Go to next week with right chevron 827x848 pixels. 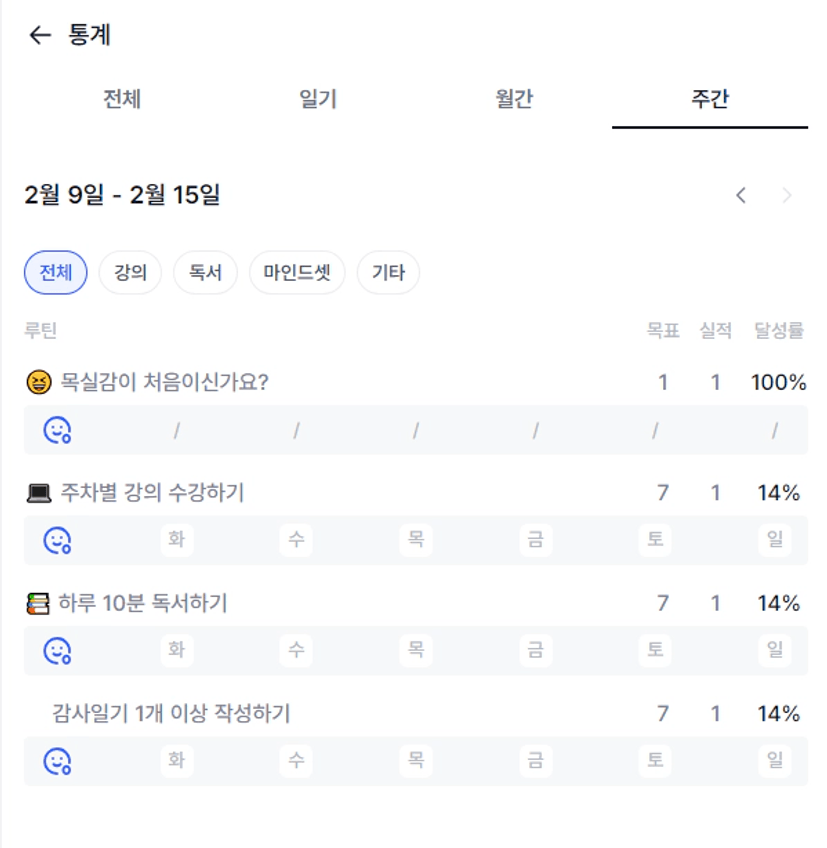[787, 196]
